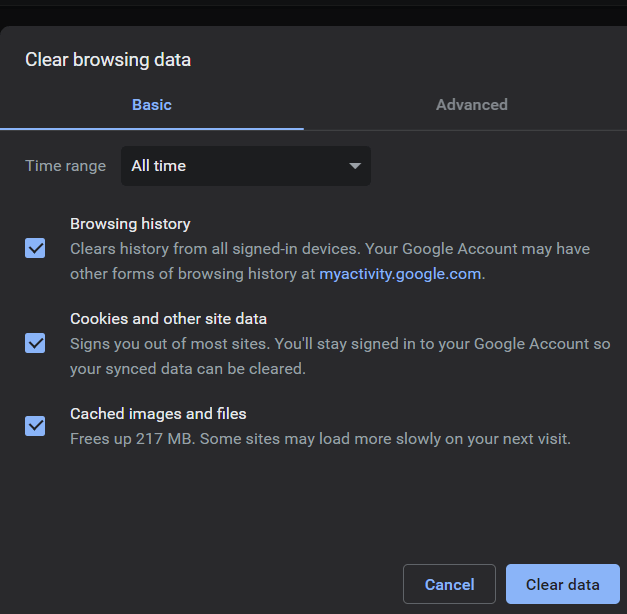Open the Time range dropdown showing All time
This screenshot has height=614, width=627.
tap(246, 166)
